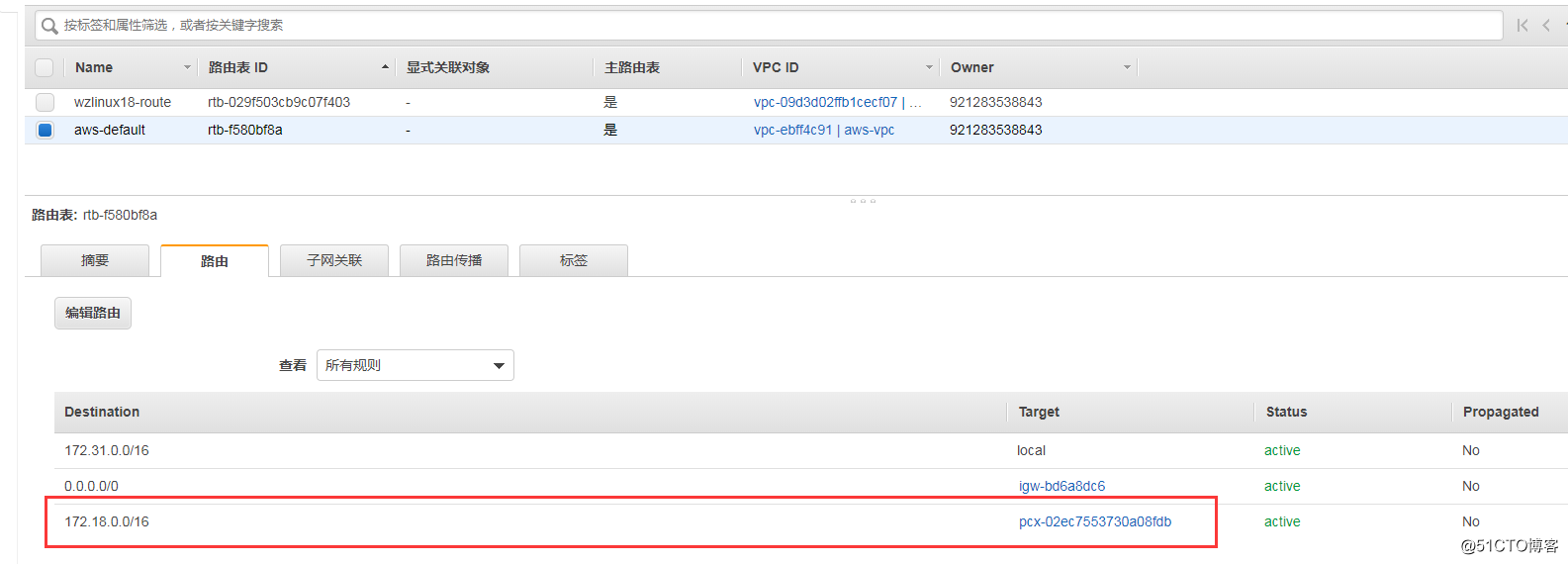
Task: Click the 编辑路由 button
Action: (93, 313)
